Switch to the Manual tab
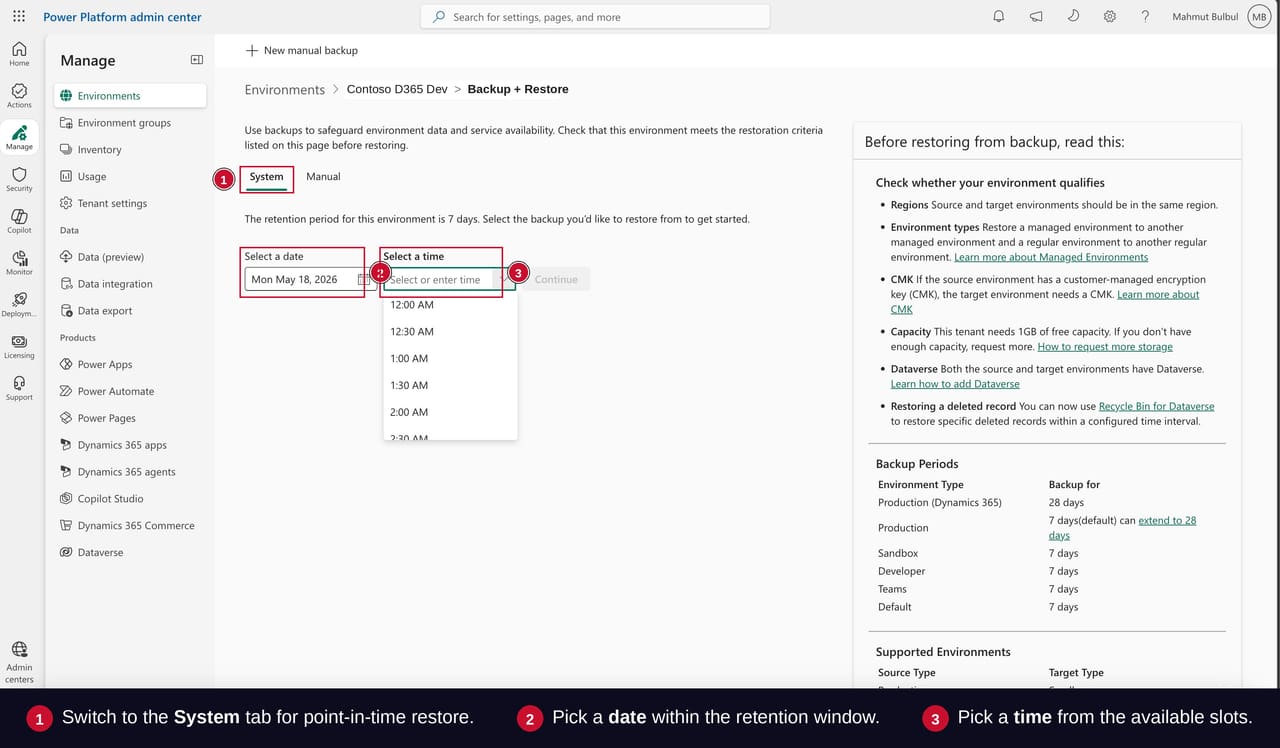The height and width of the screenshot is (748, 1280). [x=323, y=177]
